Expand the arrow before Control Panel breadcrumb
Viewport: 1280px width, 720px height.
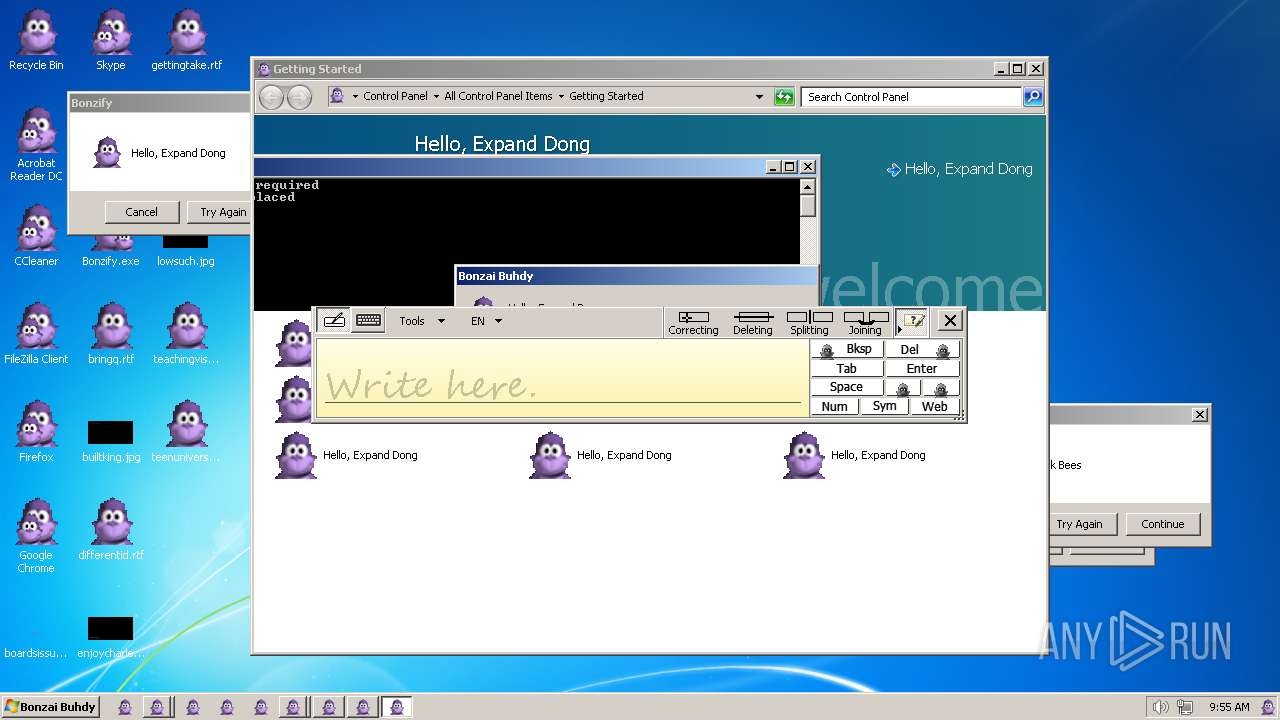click(x=355, y=97)
